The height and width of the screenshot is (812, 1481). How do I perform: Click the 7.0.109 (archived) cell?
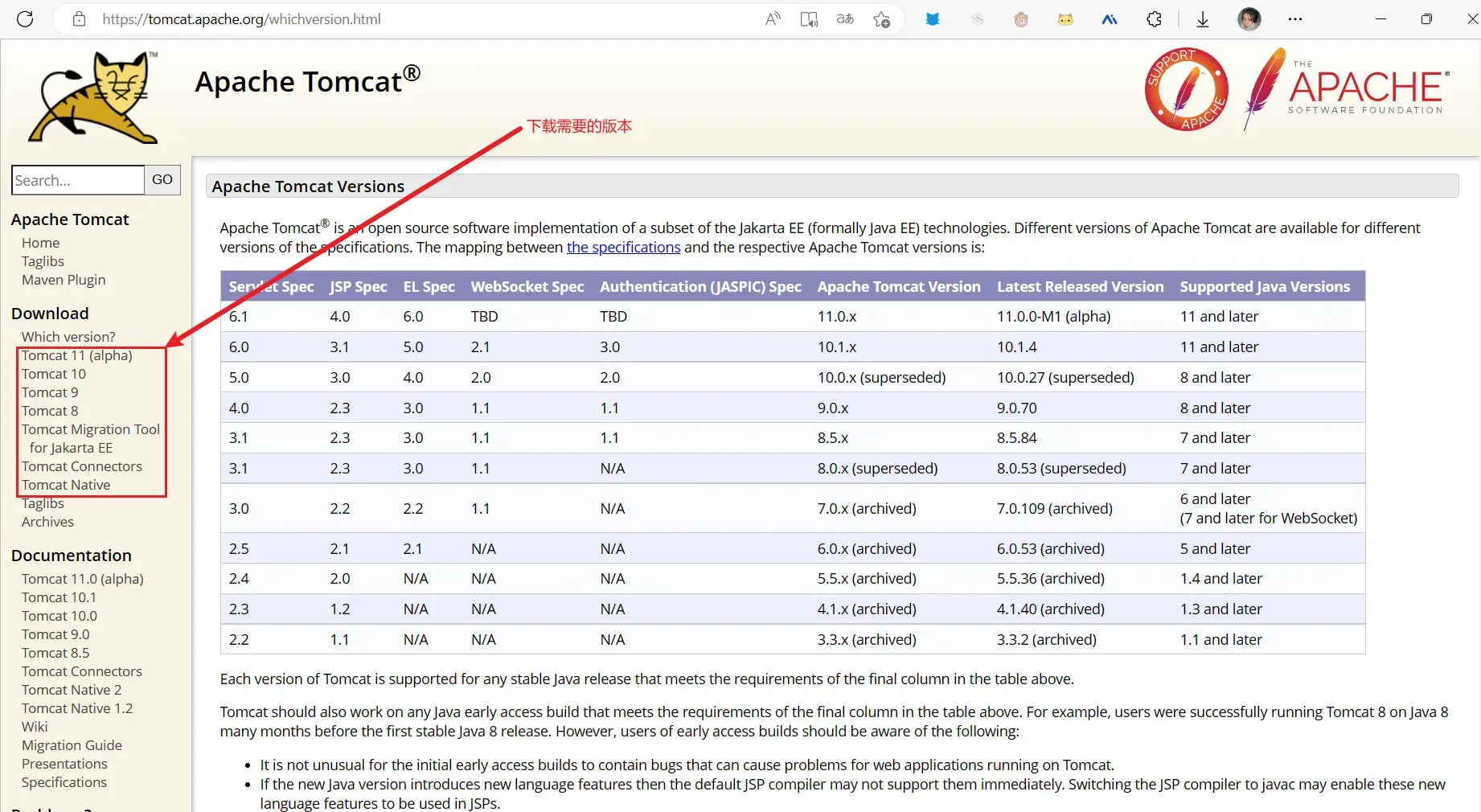click(x=1055, y=509)
